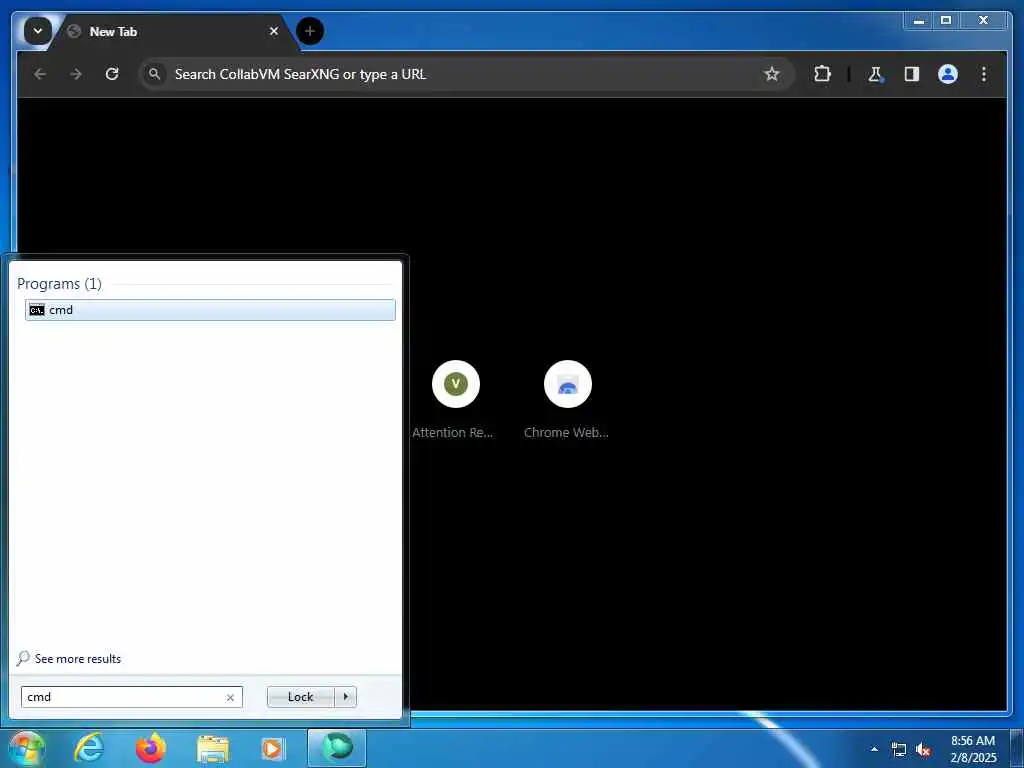Bookmark this tab with star icon
Image resolution: width=1024 pixels, height=768 pixels.
(772, 74)
